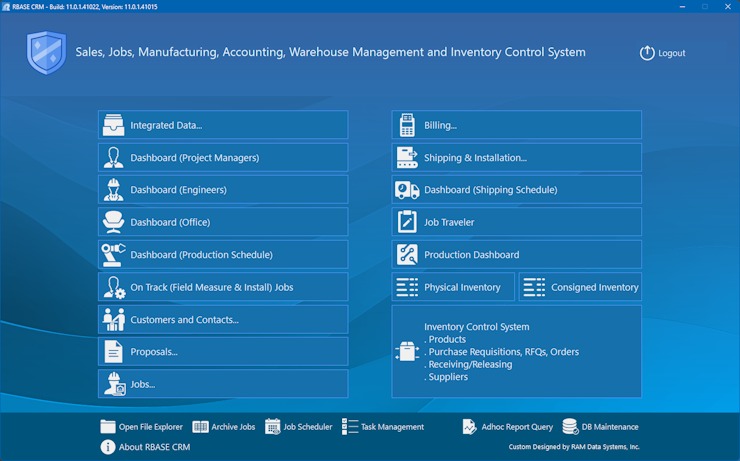
Task: Click the Job Scheduler calendar icon
Action: click(272, 427)
